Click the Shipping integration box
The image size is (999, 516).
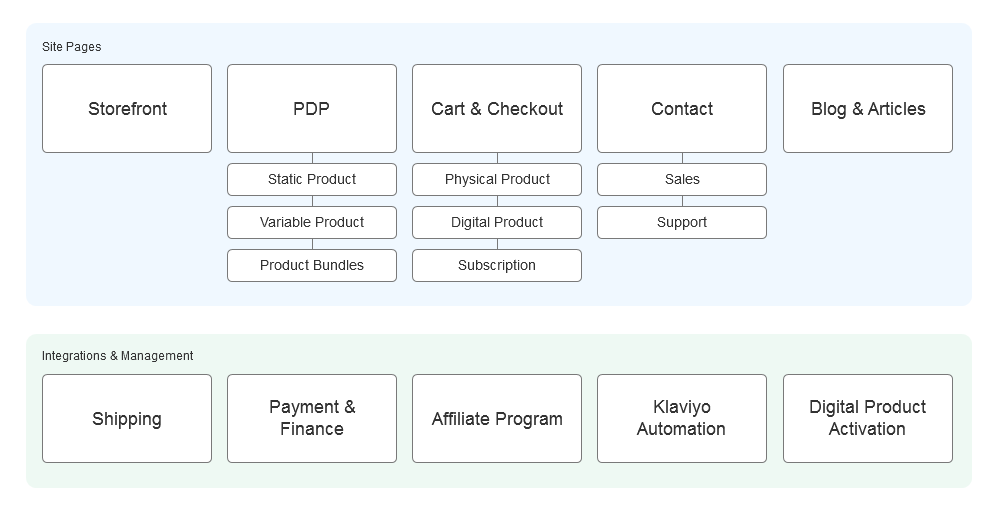click(x=127, y=419)
